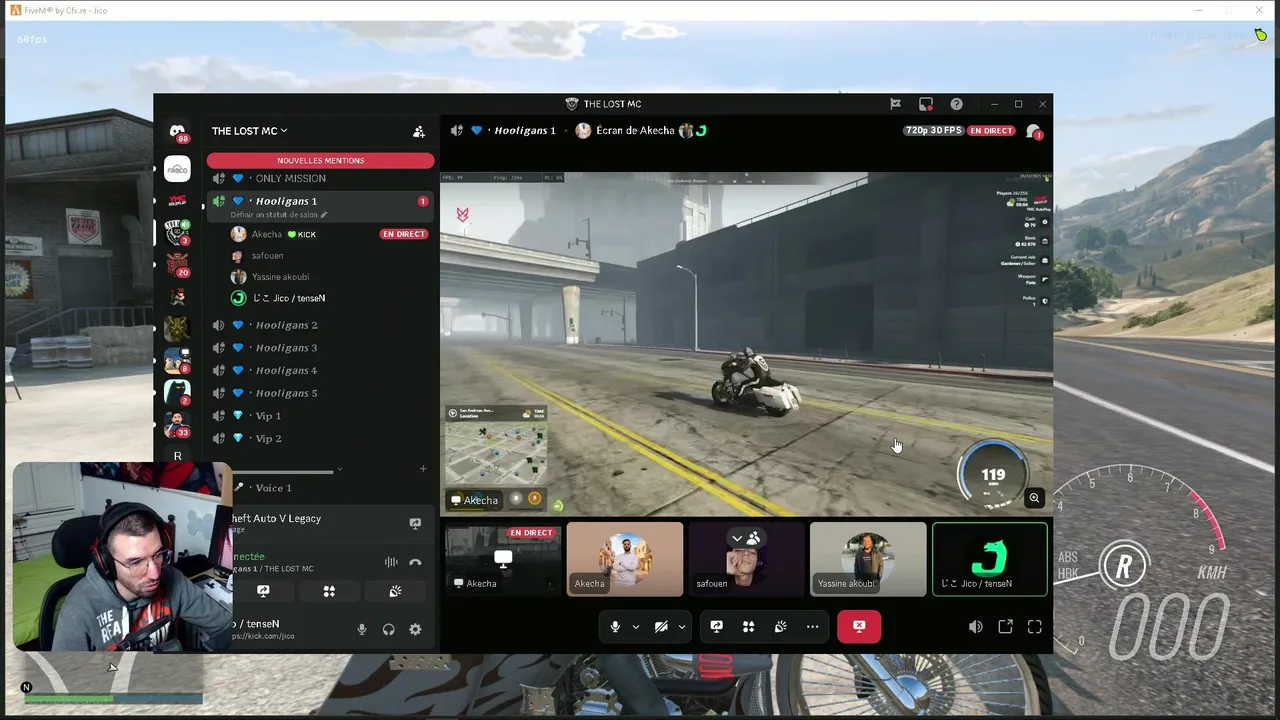Open Discord direct messages home icon

pyautogui.click(x=177, y=131)
